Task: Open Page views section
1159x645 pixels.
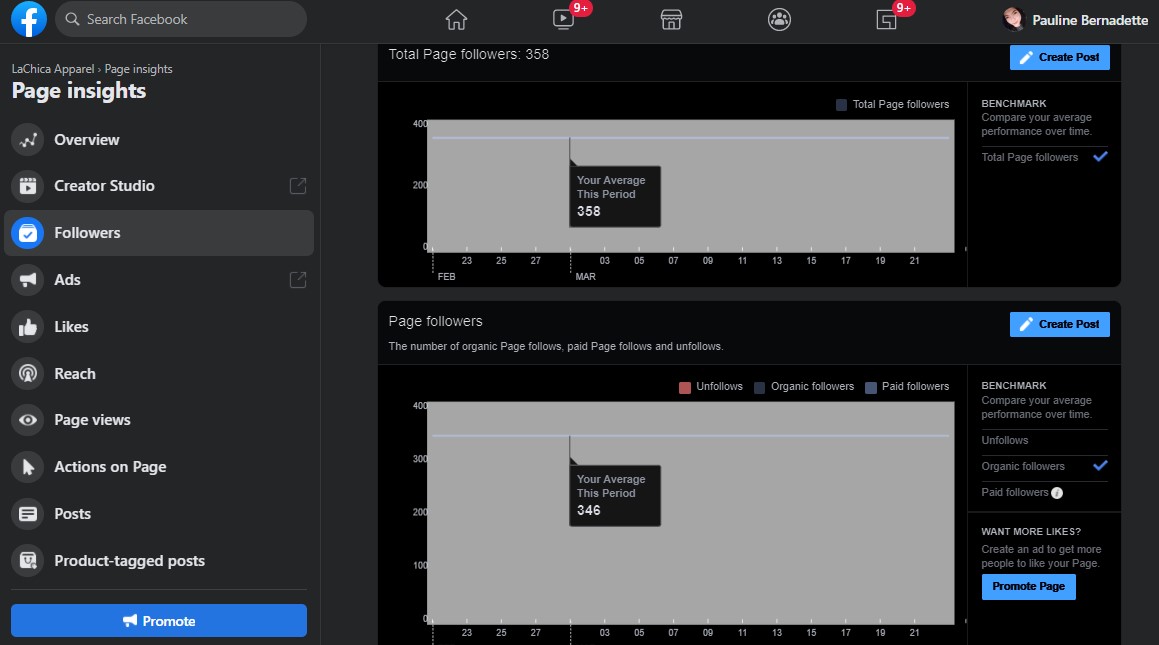Action: click(159, 420)
